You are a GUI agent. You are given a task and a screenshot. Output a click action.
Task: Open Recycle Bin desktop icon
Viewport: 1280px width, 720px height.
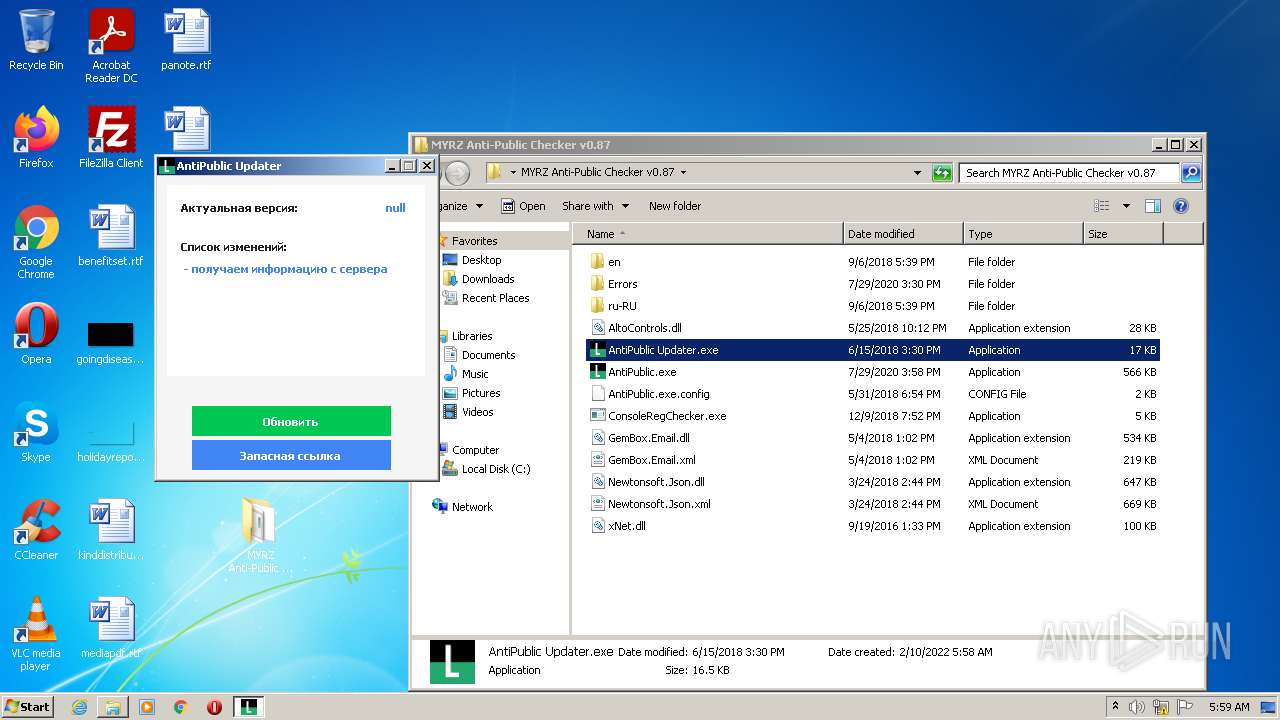36,41
